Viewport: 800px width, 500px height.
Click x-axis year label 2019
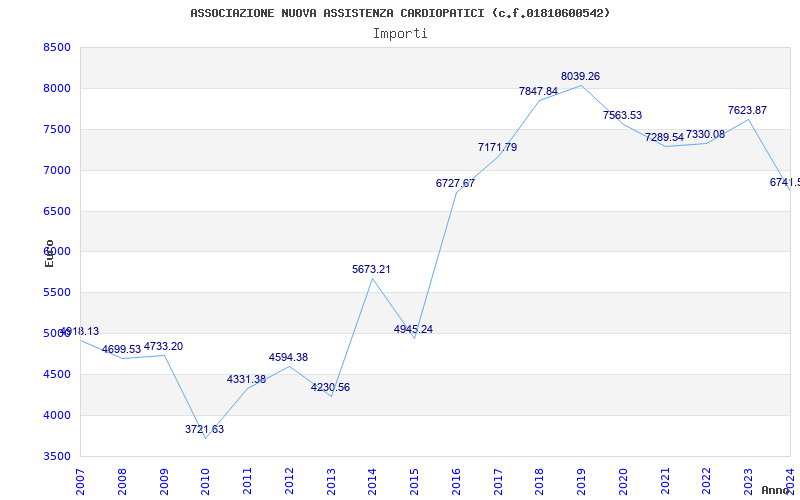point(581,482)
